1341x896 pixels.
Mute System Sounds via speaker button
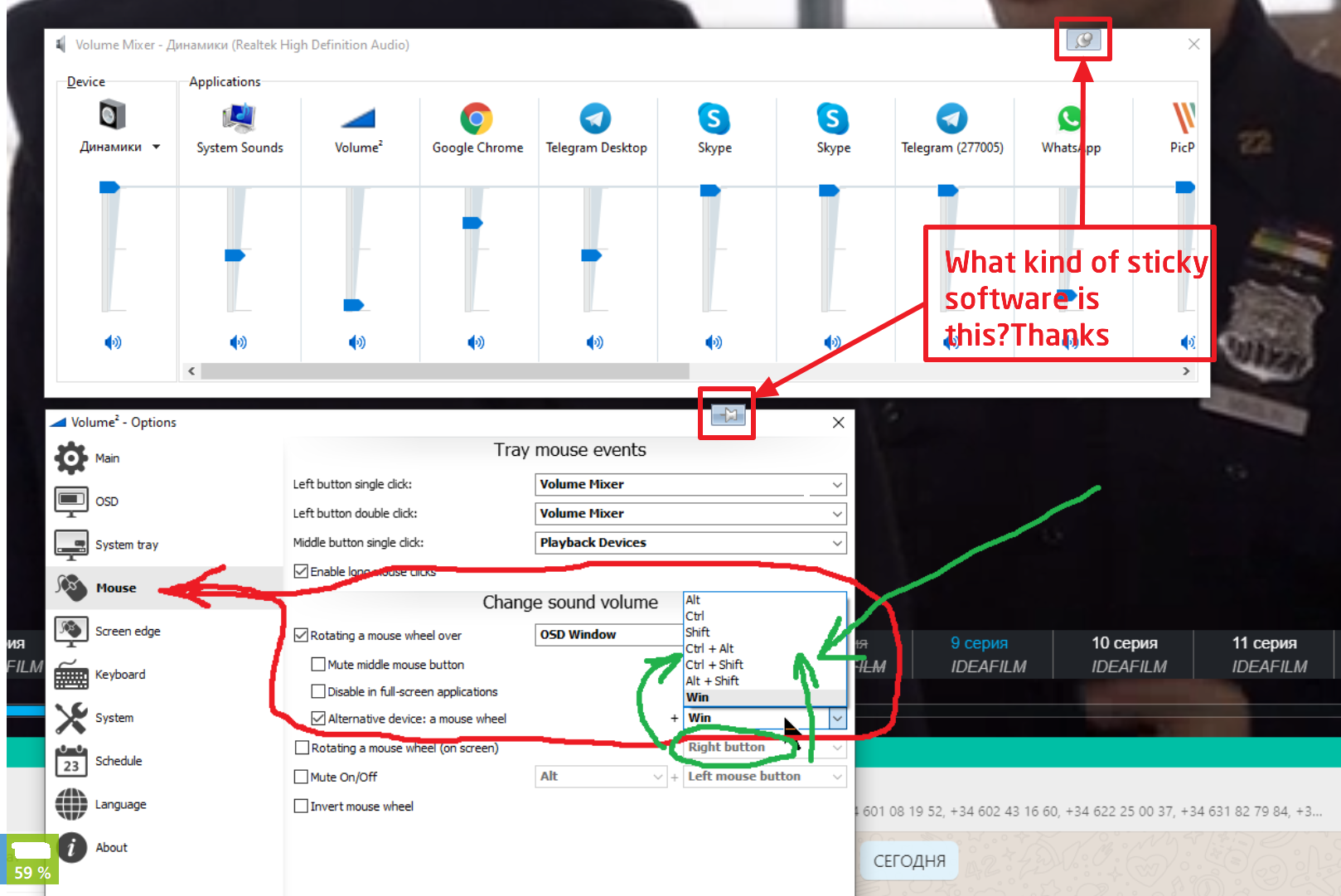(239, 342)
